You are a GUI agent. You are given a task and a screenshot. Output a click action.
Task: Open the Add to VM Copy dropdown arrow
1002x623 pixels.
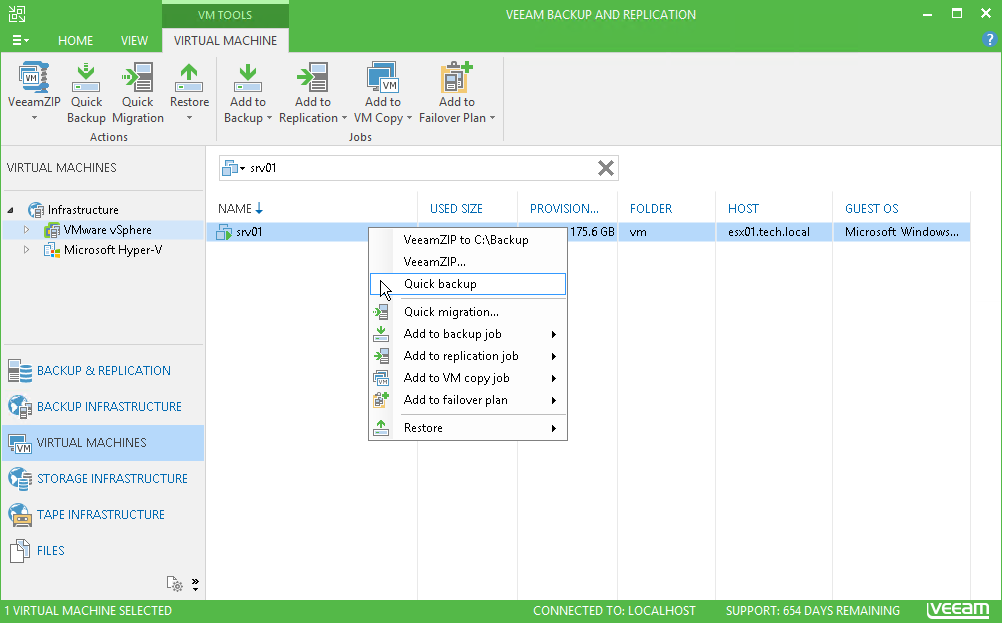click(410, 118)
